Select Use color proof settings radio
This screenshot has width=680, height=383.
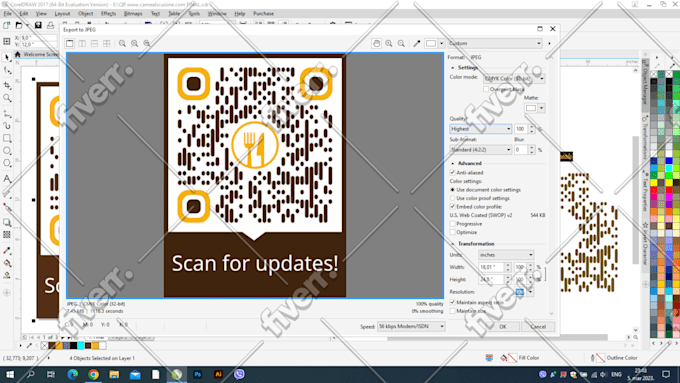click(x=452, y=198)
